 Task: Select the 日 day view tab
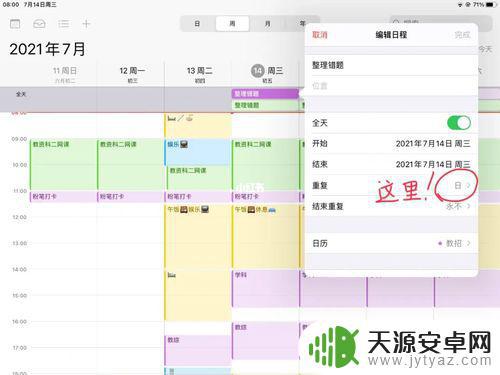(197, 24)
